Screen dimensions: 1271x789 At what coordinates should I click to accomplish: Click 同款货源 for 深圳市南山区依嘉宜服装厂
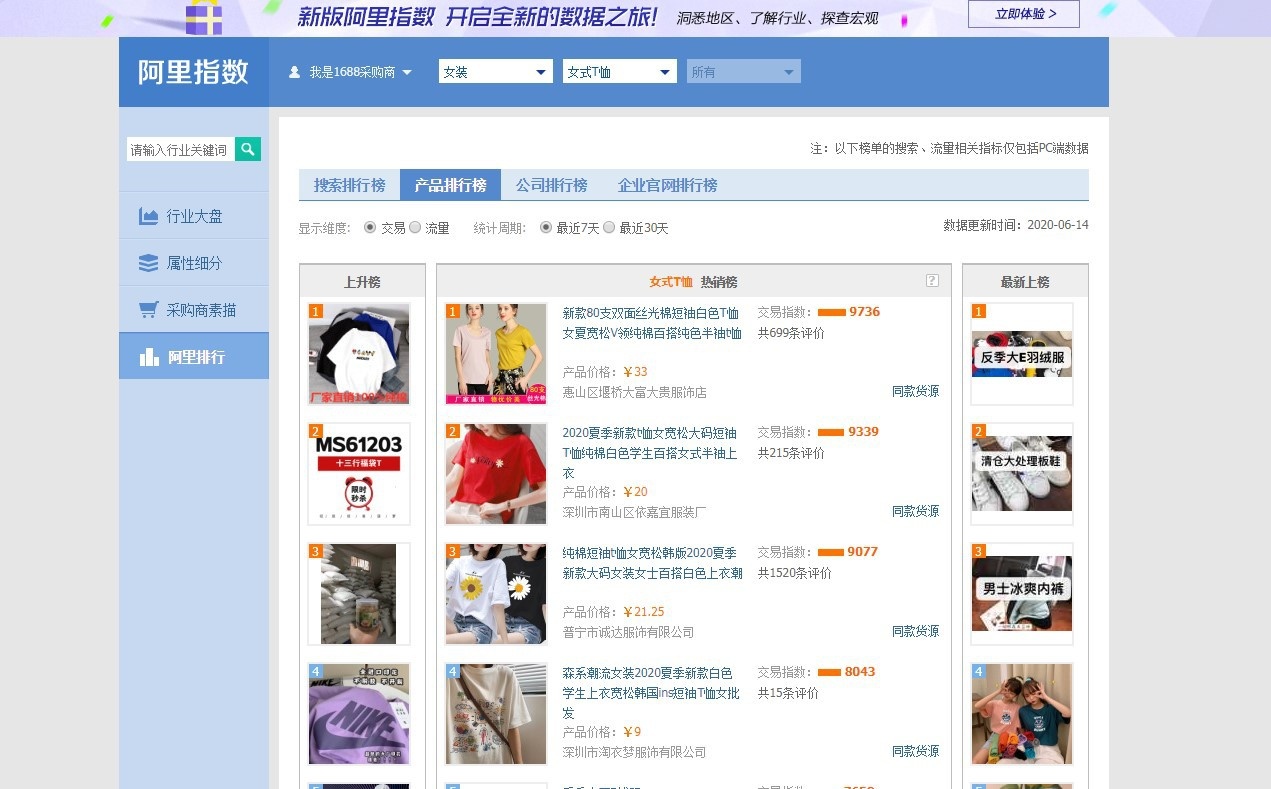tap(915, 511)
